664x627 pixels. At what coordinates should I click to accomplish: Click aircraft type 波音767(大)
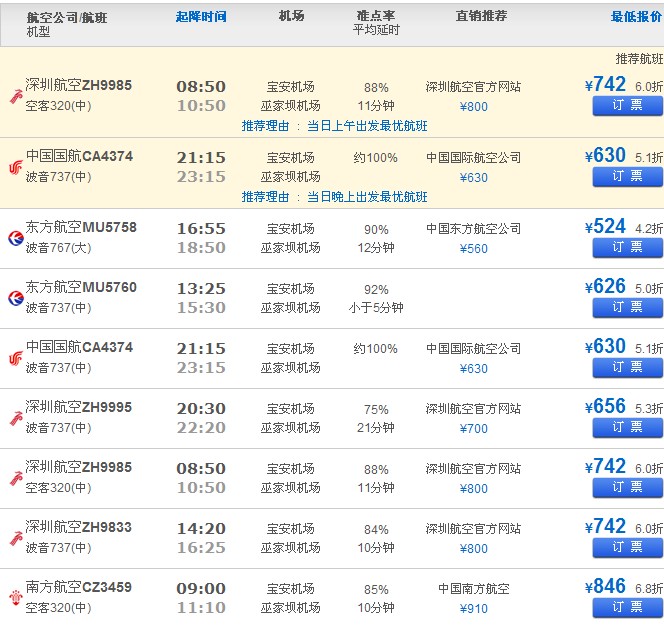[x=58, y=248]
